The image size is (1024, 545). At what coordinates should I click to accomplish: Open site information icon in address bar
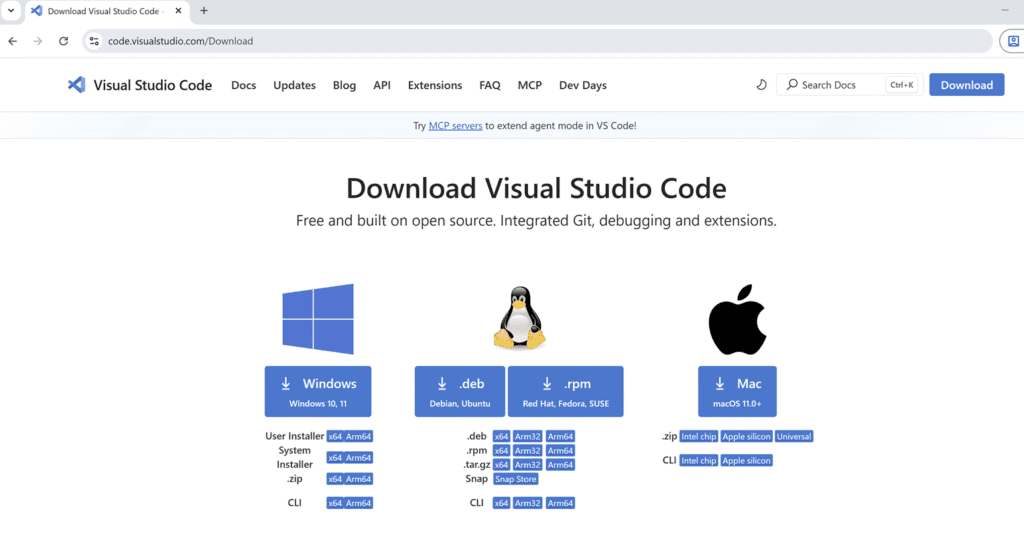coord(94,41)
